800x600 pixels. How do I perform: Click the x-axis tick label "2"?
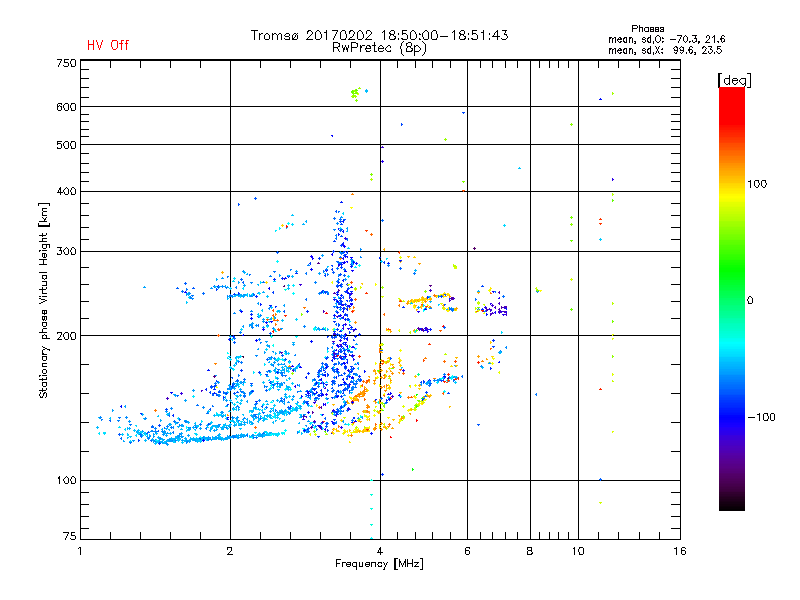point(230,551)
